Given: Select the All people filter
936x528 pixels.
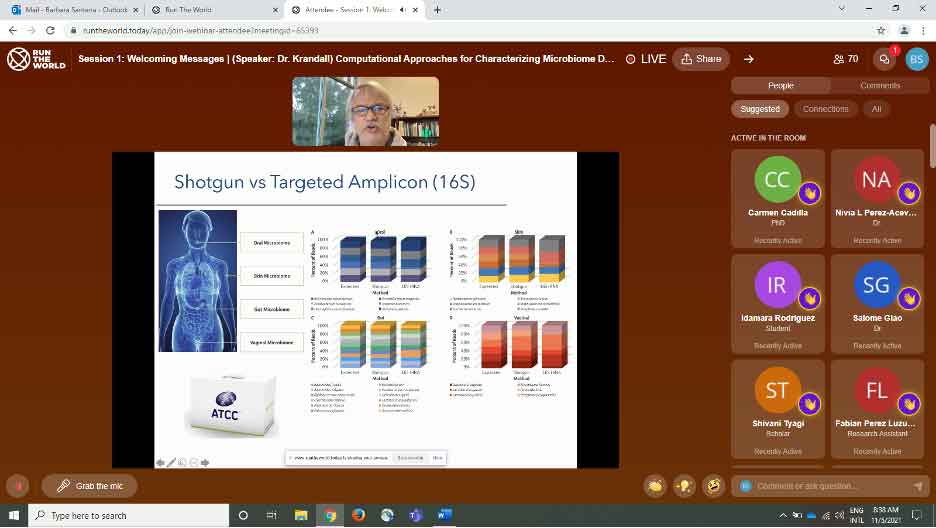Looking at the screenshot, I should point(876,109).
